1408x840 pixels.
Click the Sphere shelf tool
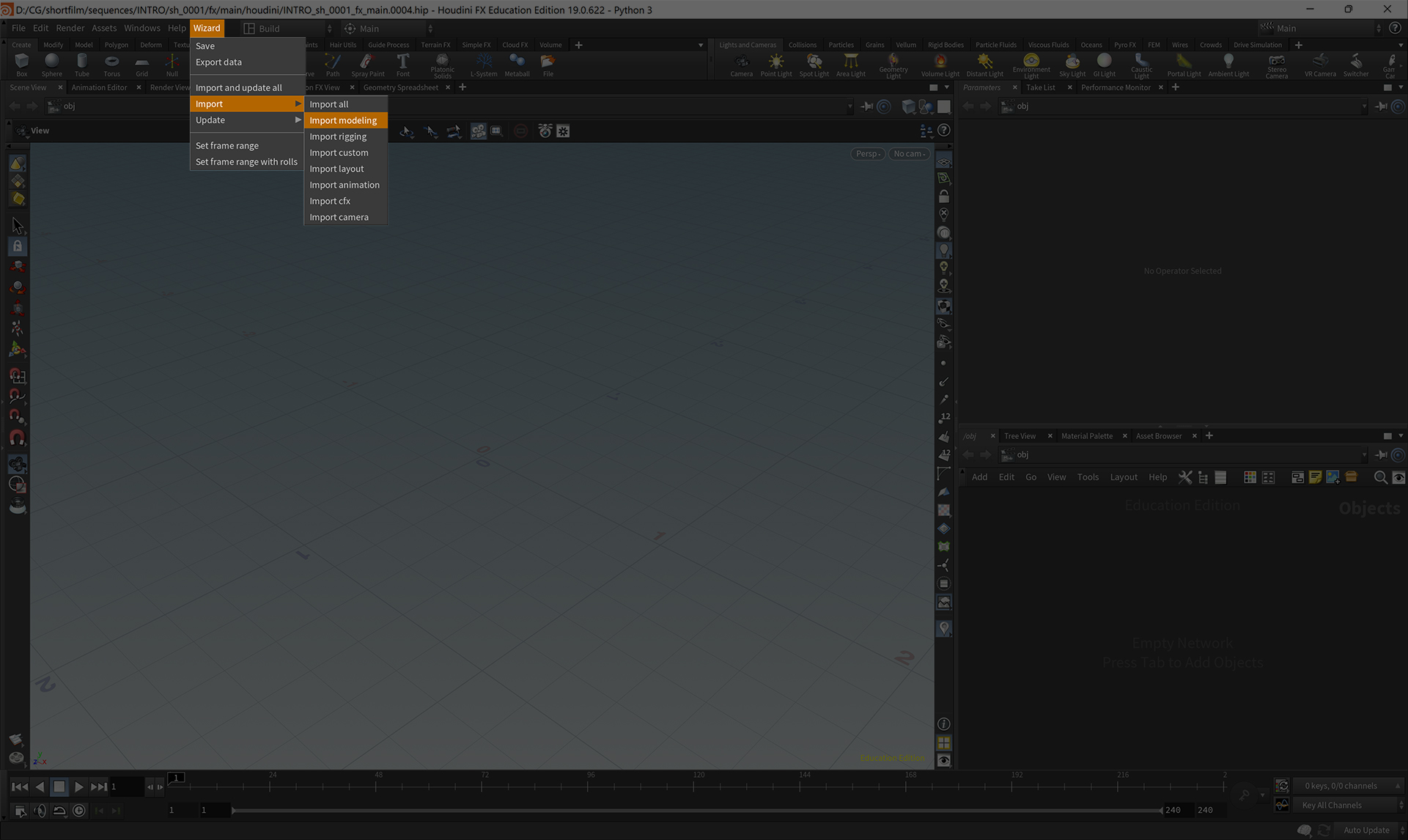click(52, 65)
